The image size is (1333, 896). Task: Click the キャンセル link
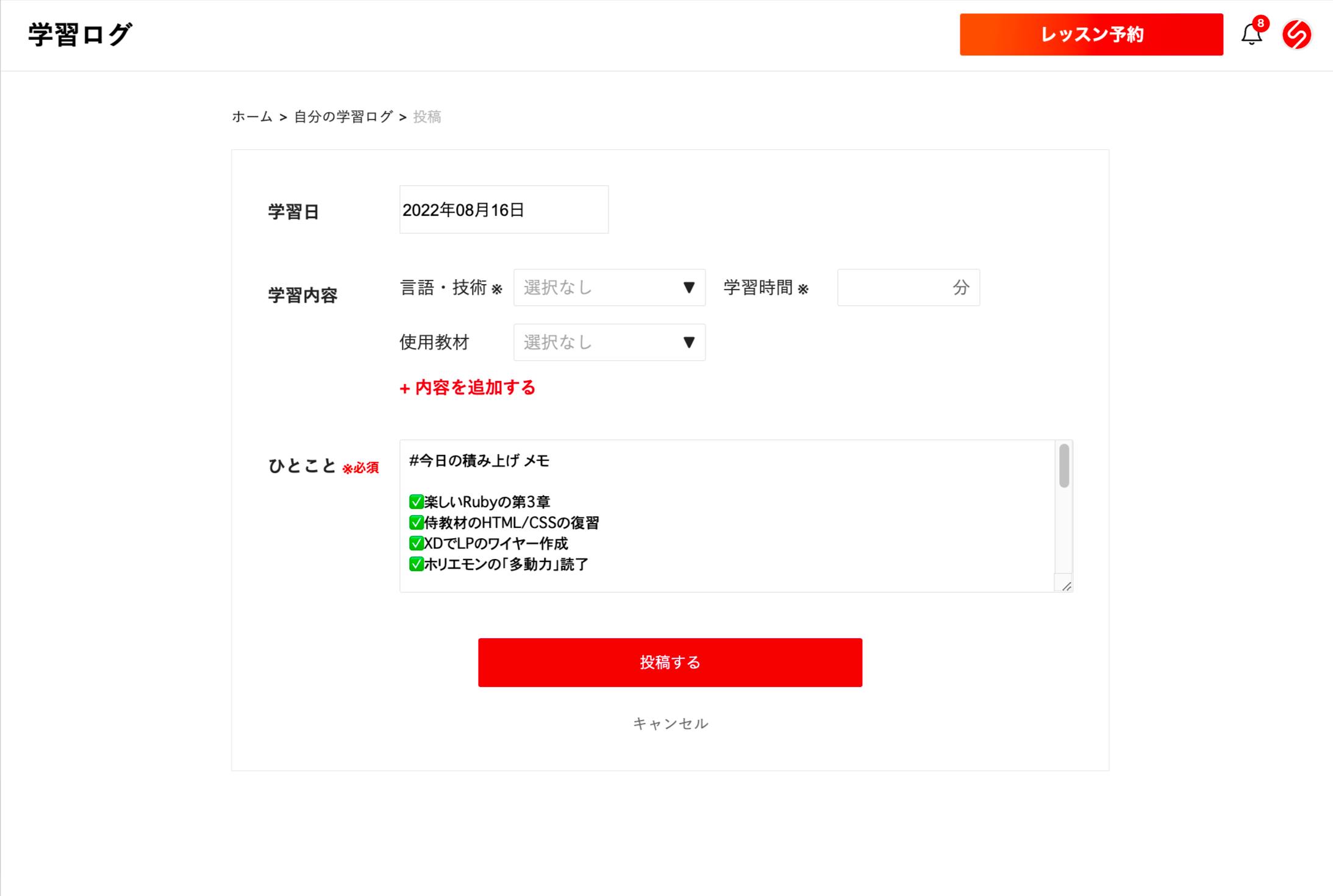tap(670, 724)
